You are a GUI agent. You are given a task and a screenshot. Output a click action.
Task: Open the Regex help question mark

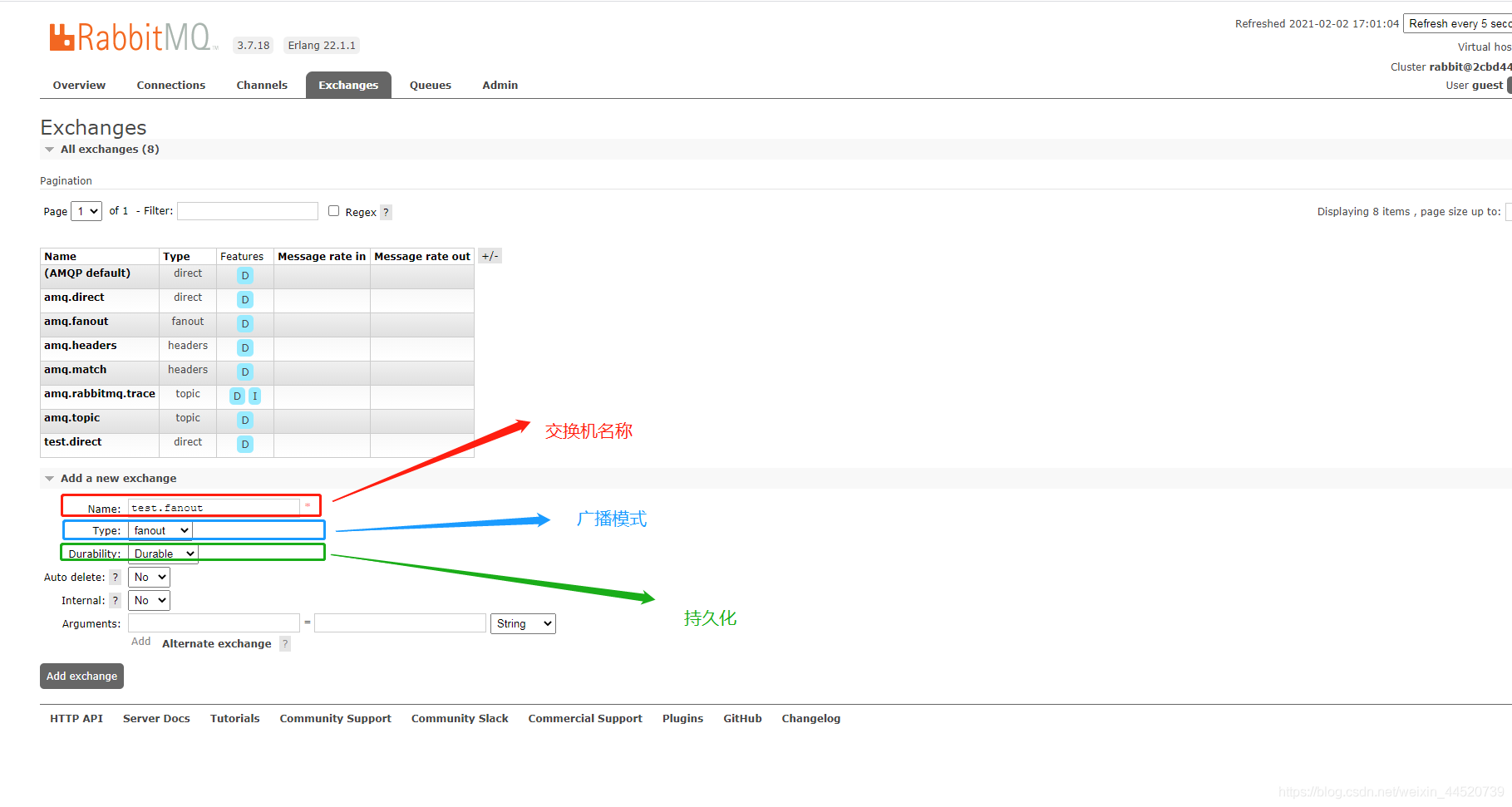click(386, 212)
